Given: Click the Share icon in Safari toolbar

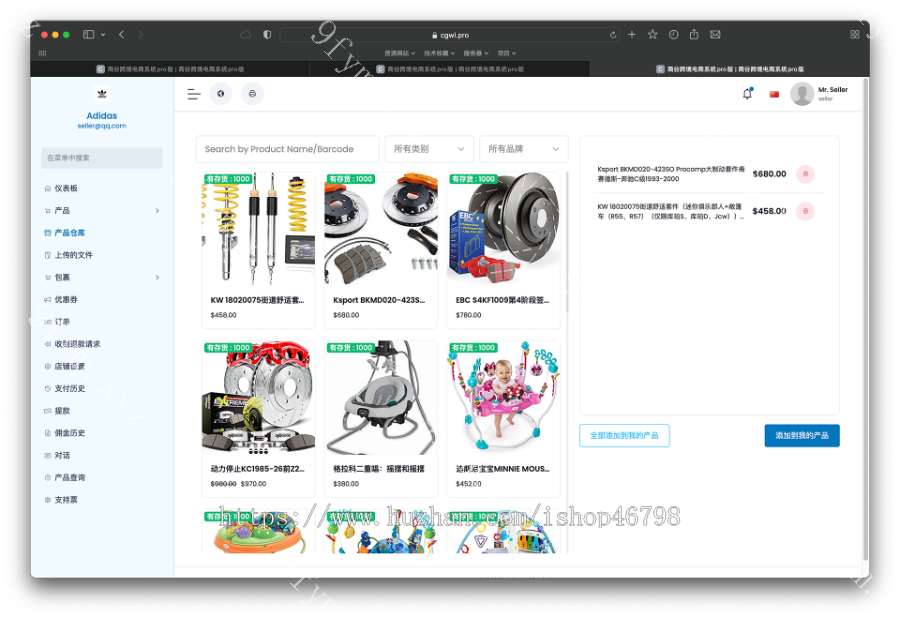Looking at the screenshot, I should (x=694, y=34).
